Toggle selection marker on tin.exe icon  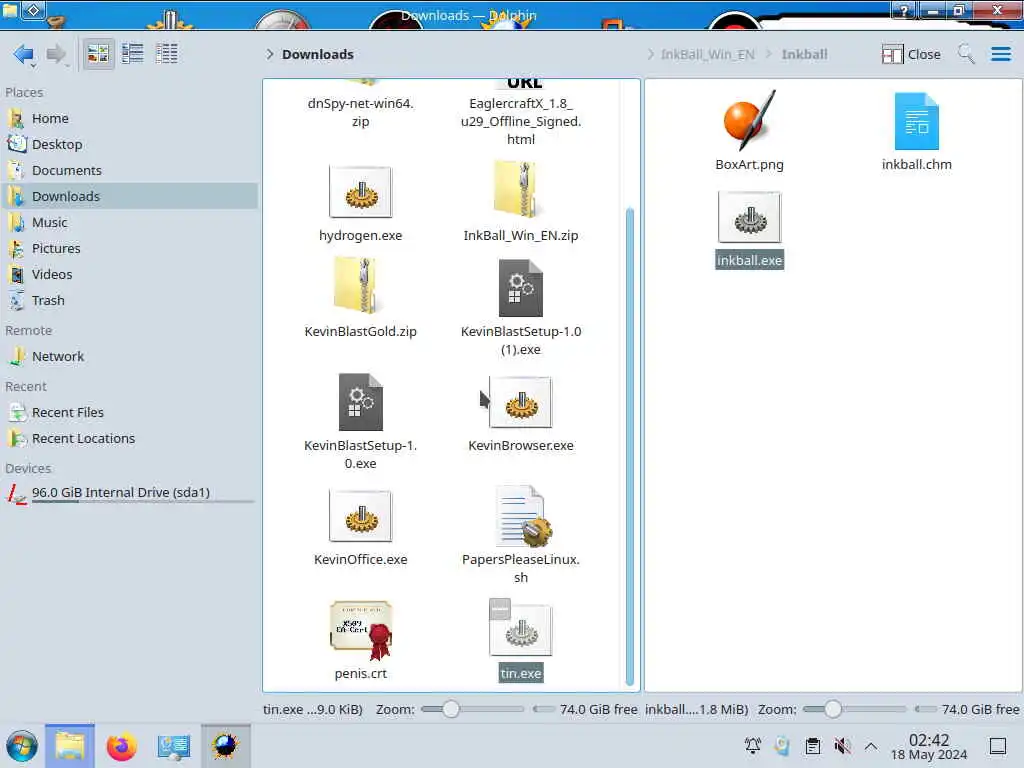[500, 609]
